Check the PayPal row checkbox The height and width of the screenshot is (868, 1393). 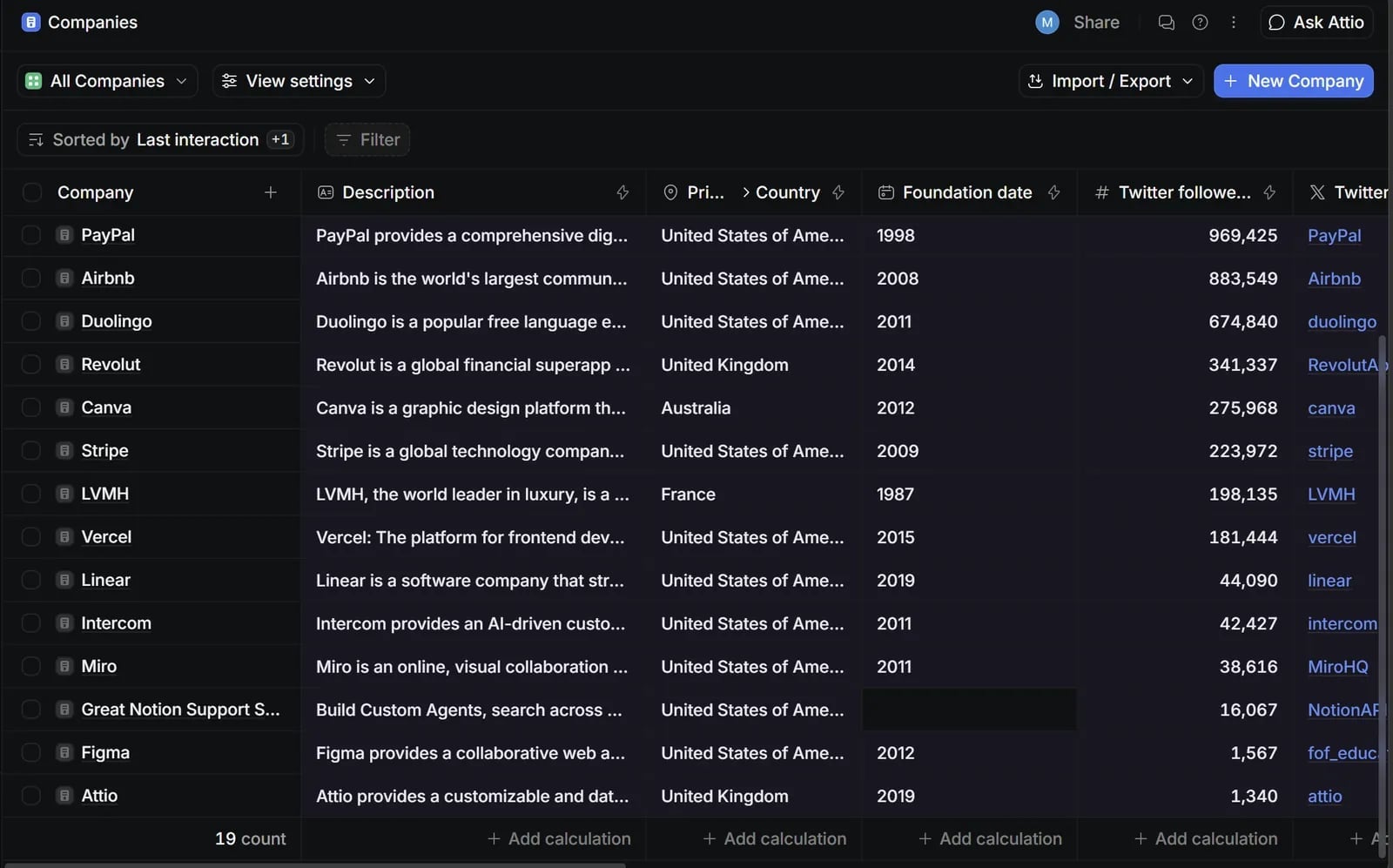31,235
